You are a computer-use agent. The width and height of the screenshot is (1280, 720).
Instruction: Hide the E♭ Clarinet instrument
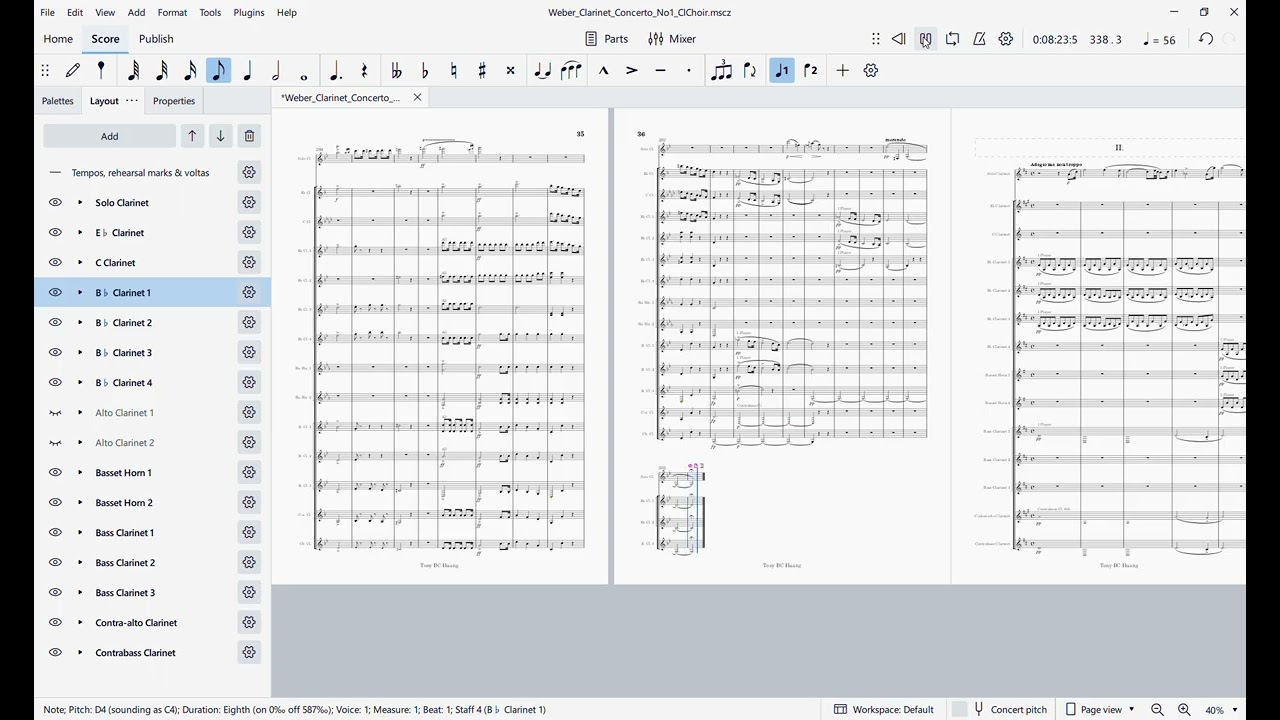click(x=55, y=232)
